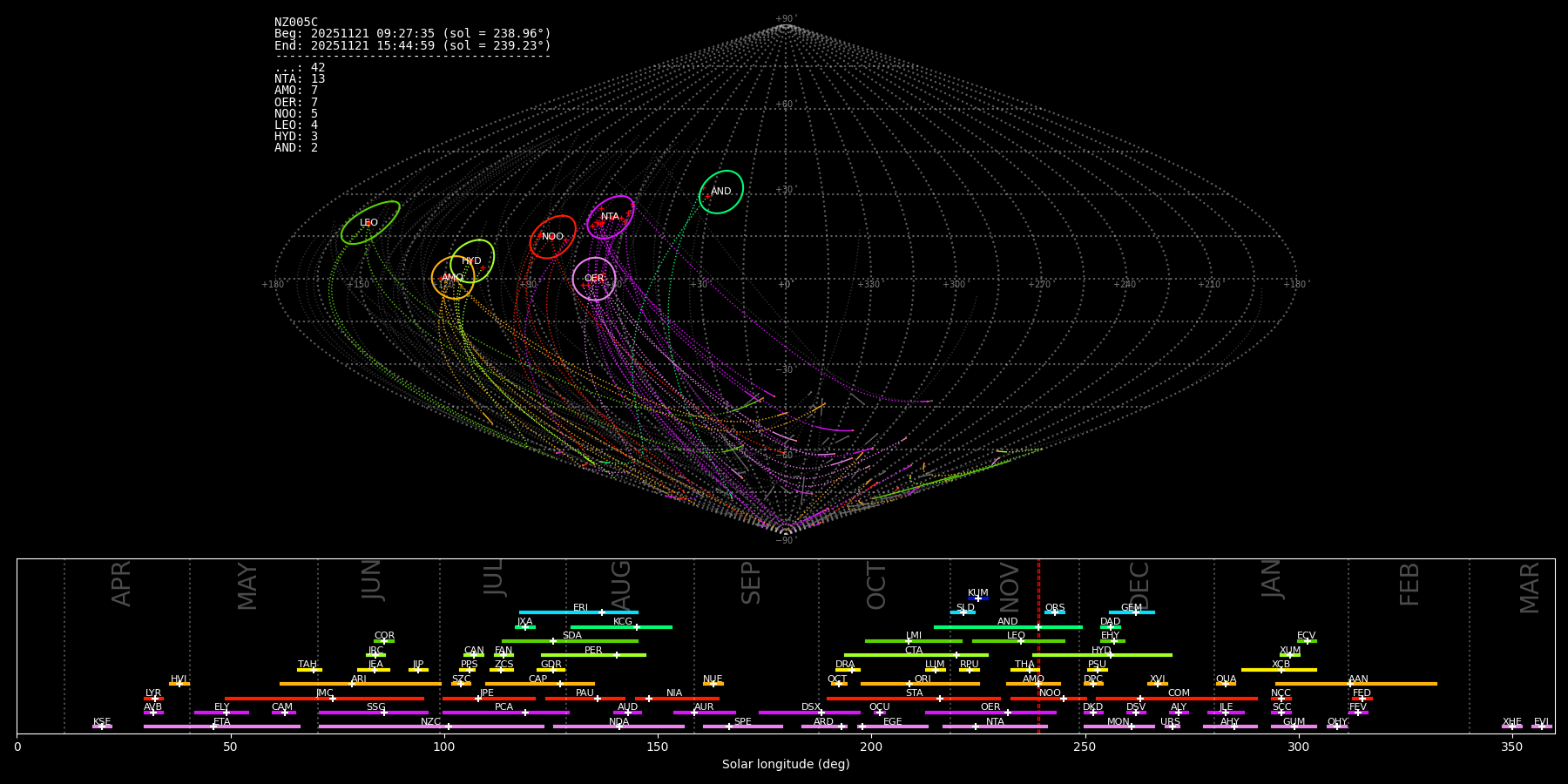Select the Beg: 20251121 09:27:35 line
This screenshot has width=1568, height=784.
413,33
